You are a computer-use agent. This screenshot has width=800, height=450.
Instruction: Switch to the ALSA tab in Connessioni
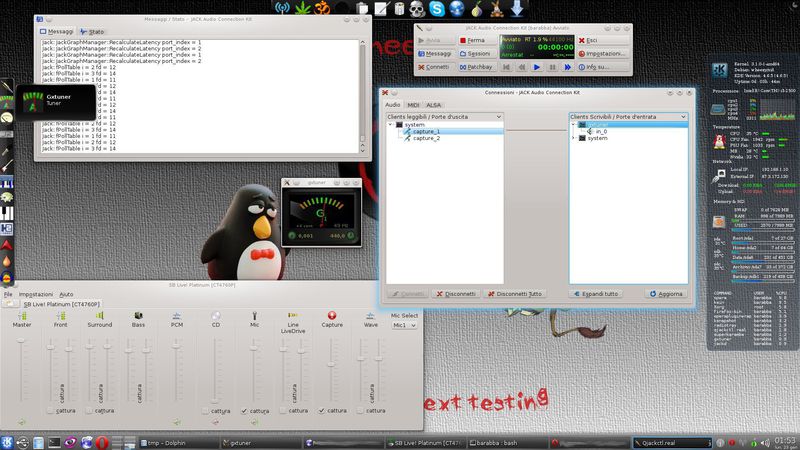[x=434, y=105]
